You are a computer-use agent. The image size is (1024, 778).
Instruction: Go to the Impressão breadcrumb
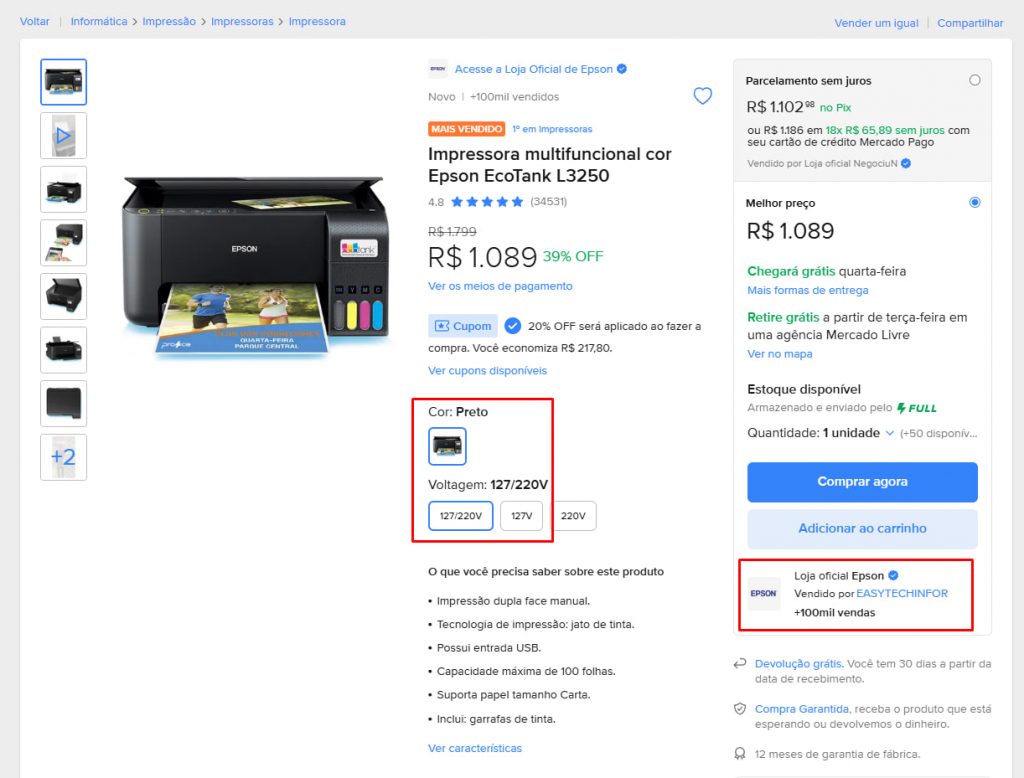[169, 21]
